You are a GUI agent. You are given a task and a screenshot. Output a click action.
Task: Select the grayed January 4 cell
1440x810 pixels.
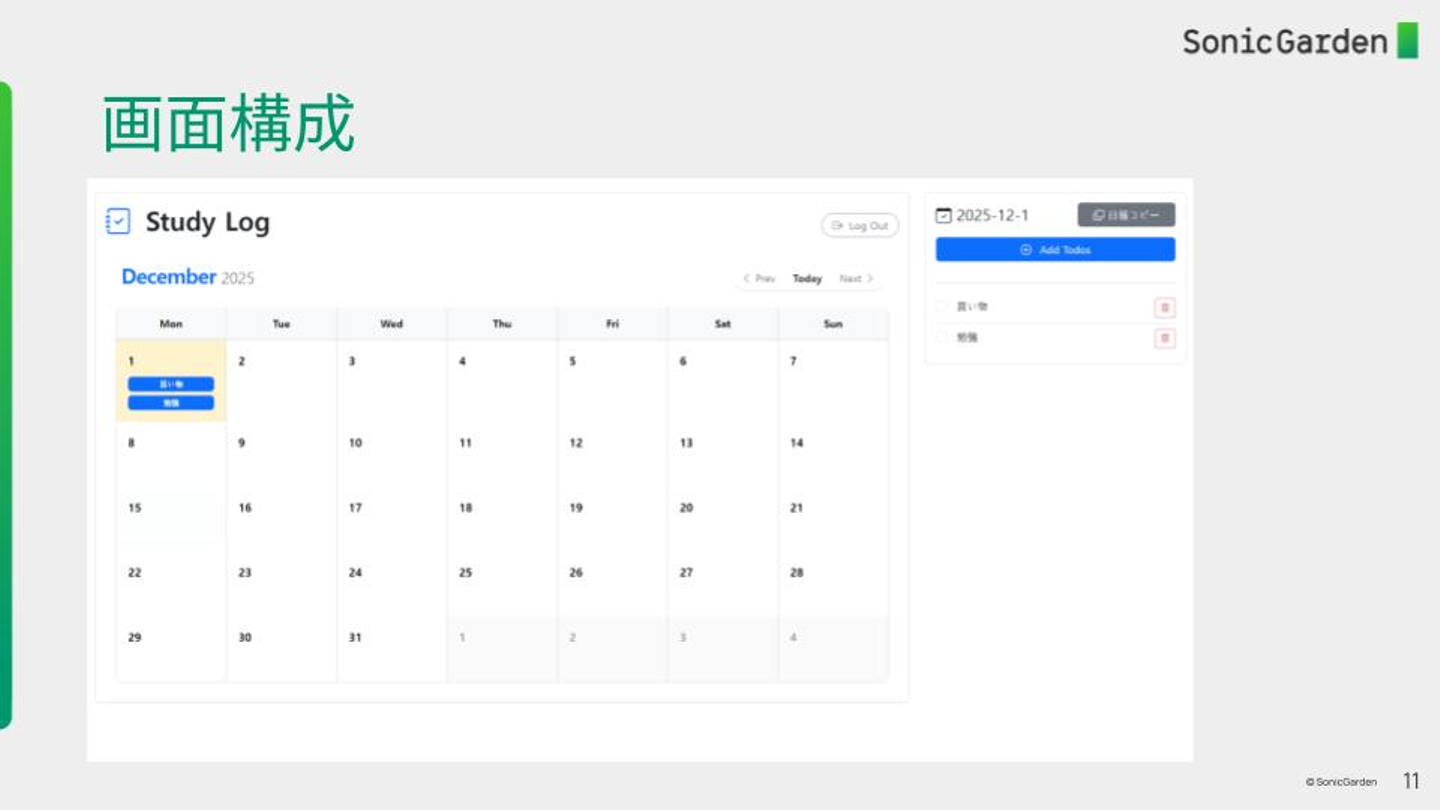tap(833, 650)
